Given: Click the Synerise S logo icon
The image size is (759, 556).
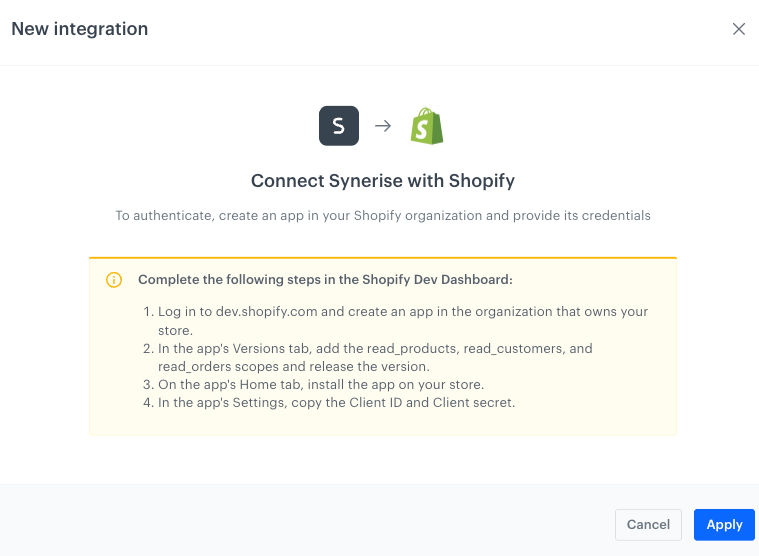Looking at the screenshot, I should (x=339, y=126).
